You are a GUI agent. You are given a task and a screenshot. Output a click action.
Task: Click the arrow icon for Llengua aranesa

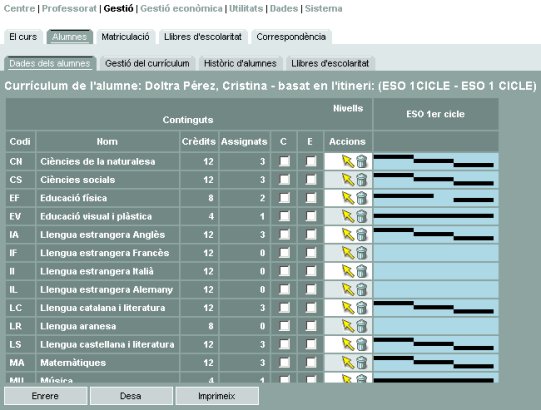348,326
